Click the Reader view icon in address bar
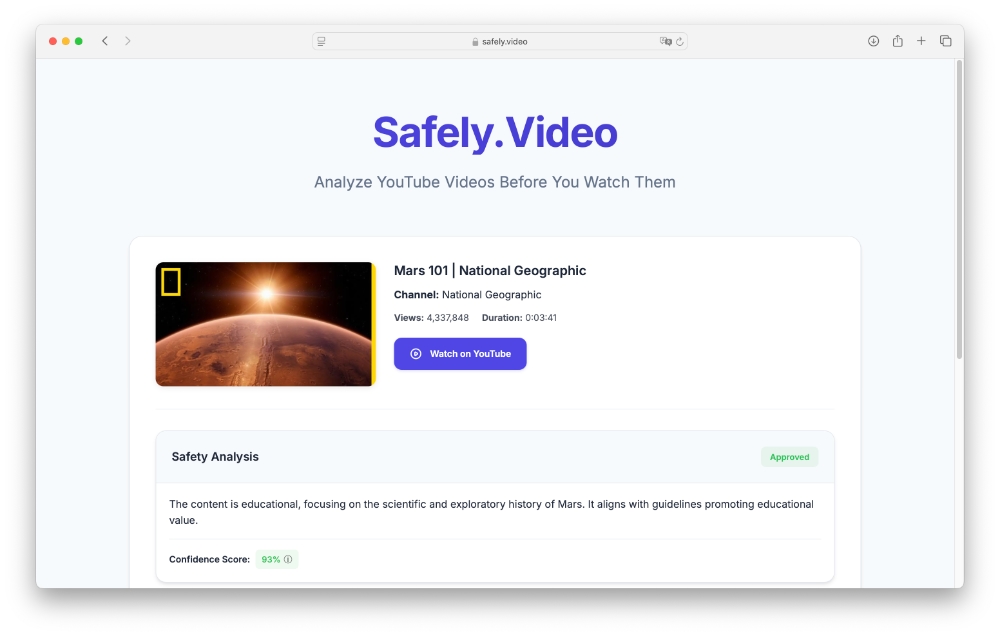Image resolution: width=1000 pixels, height=636 pixels. click(321, 41)
